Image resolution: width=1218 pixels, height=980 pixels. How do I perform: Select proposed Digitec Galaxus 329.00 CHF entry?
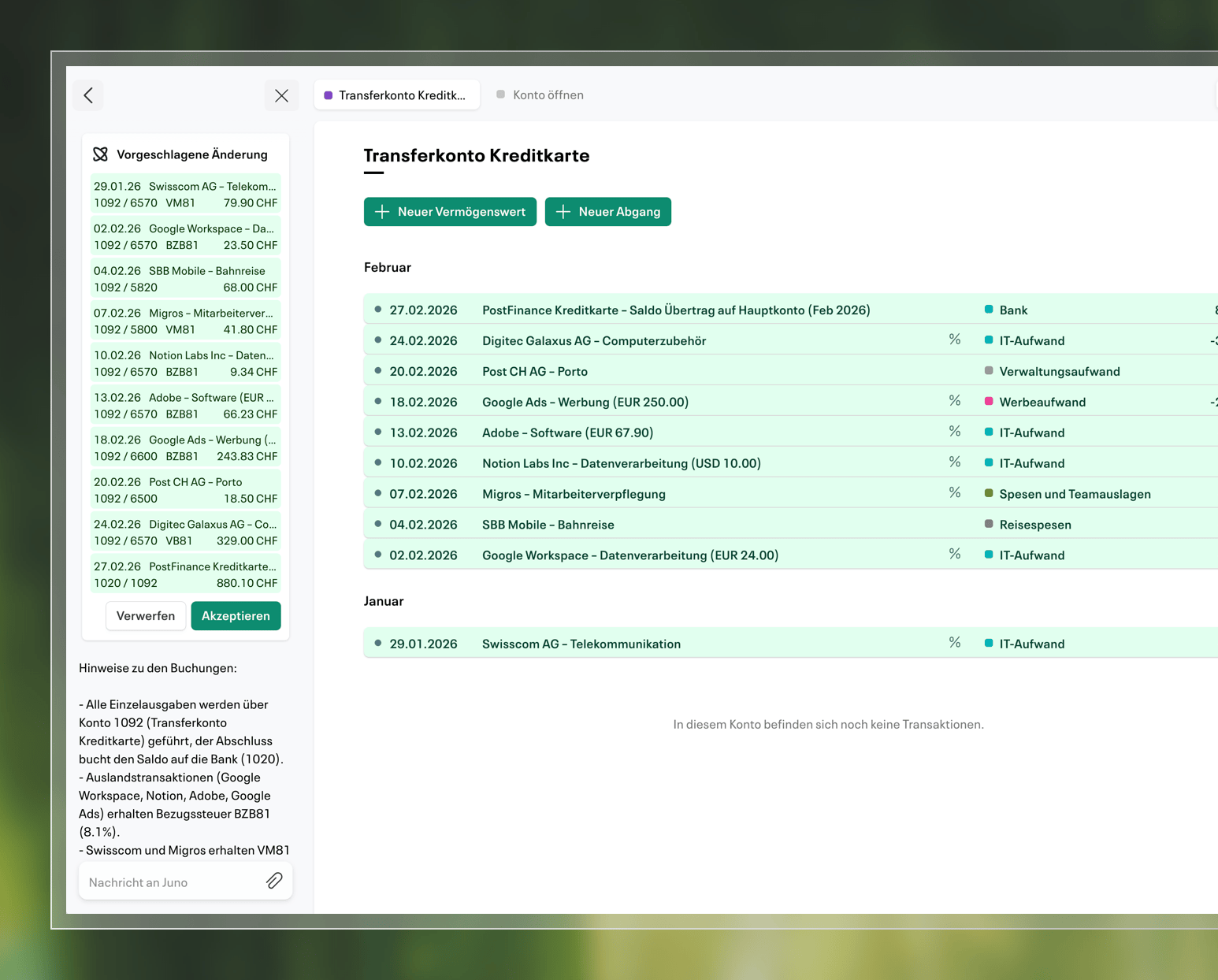point(186,533)
